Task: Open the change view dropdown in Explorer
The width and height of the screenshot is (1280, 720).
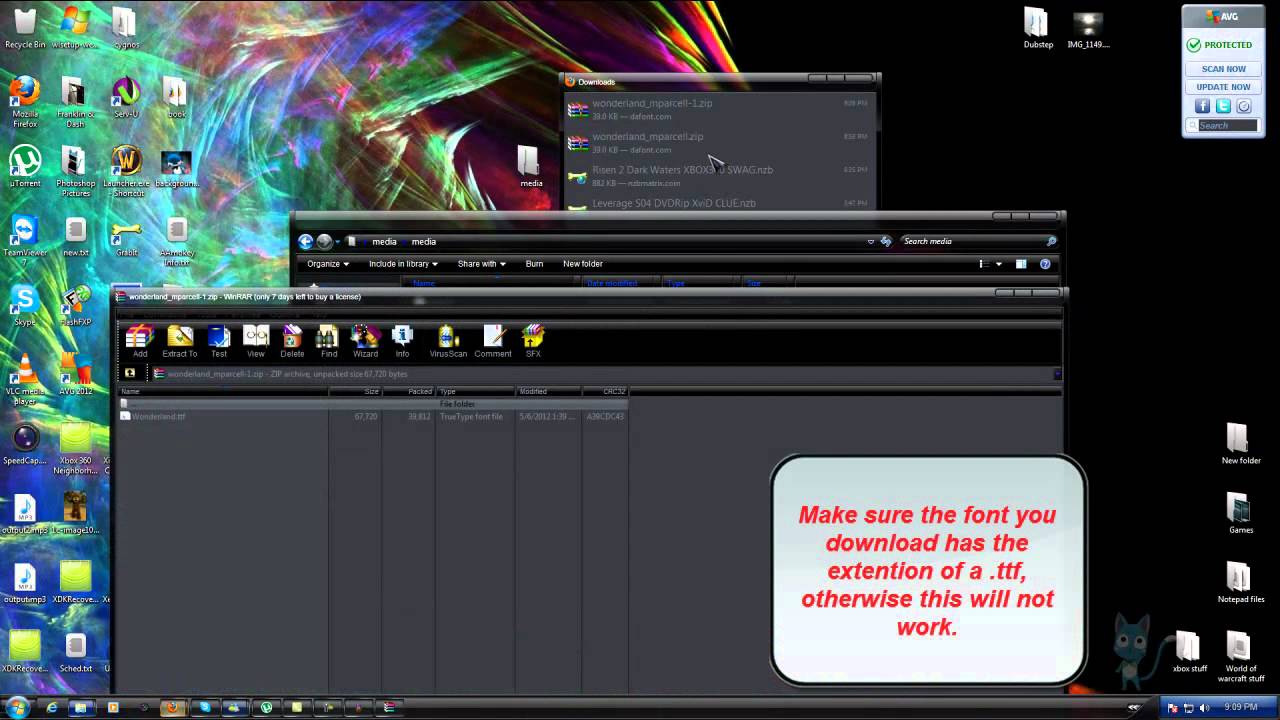Action: click(x=999, y=264)
